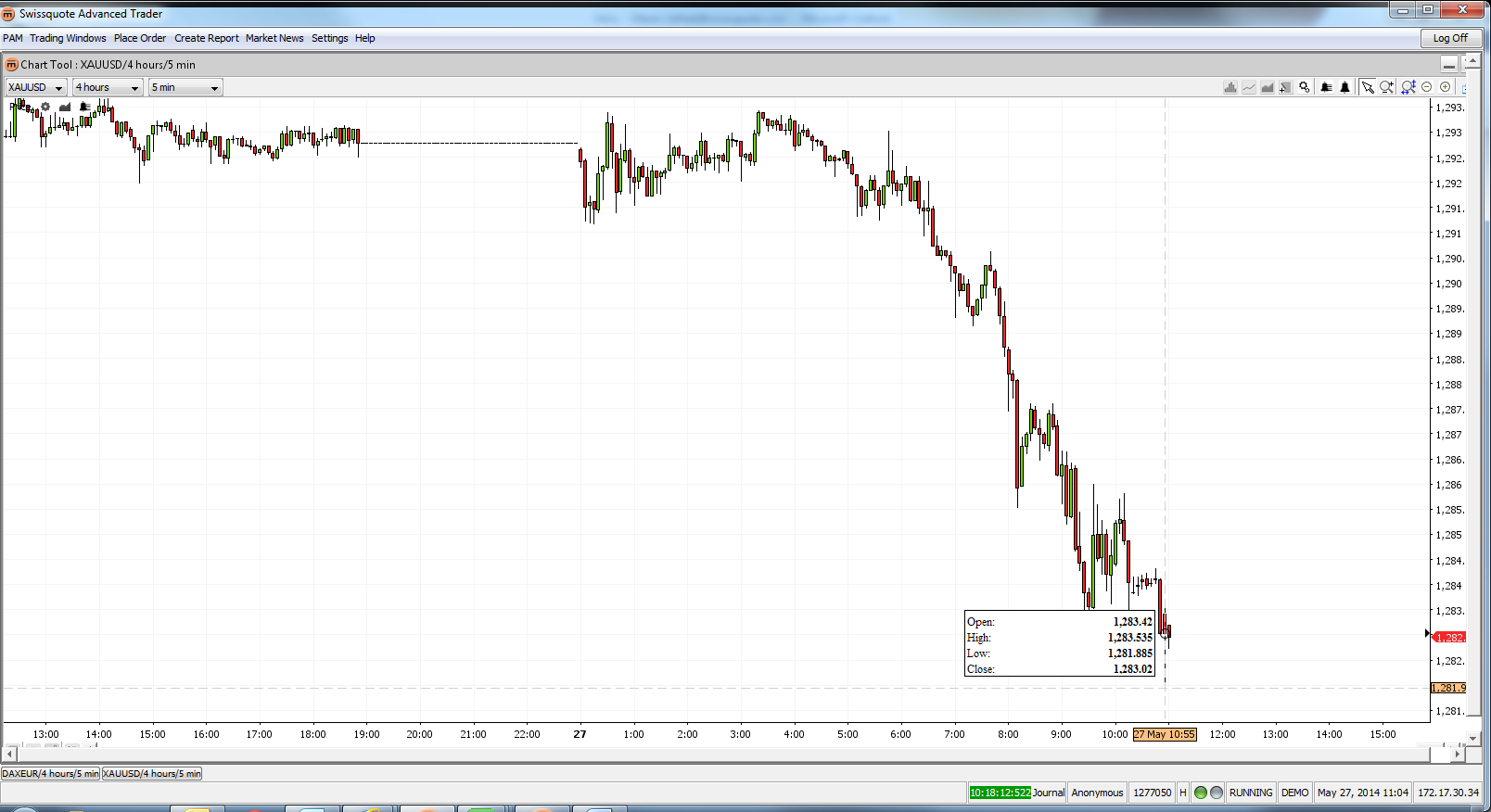Click the Chart Tool window orange logo icon
This screenshot has height=812, width=1491.
coord(12,65)
